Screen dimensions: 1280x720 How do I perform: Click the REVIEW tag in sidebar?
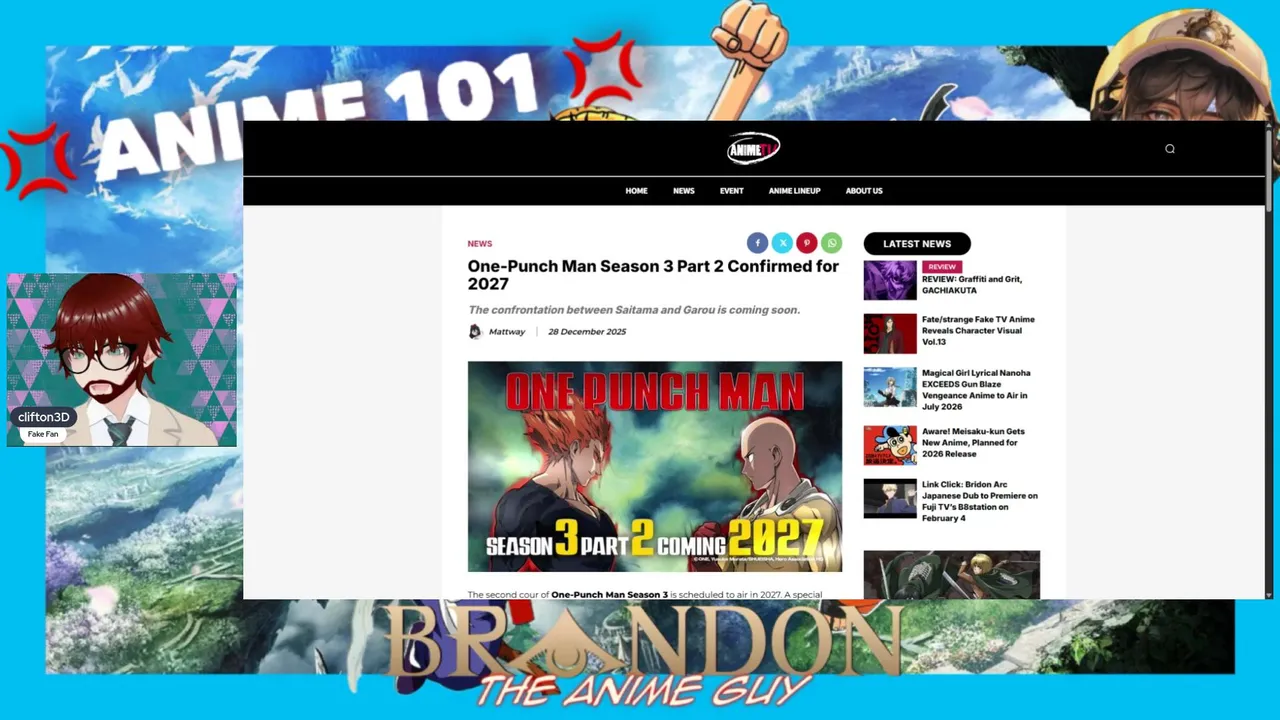click(942, 267)
